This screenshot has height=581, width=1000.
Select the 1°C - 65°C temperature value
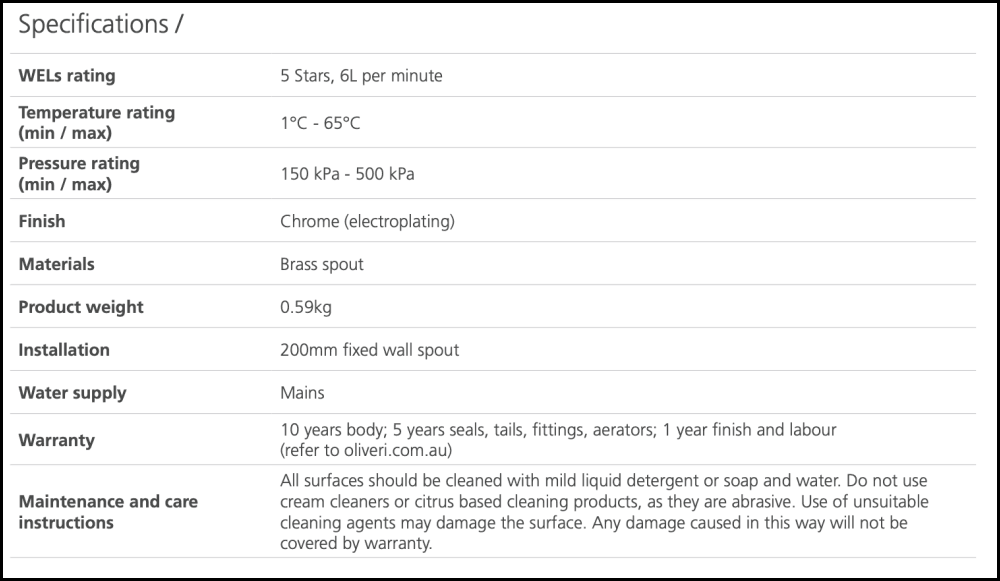click(x=320, y=123)
